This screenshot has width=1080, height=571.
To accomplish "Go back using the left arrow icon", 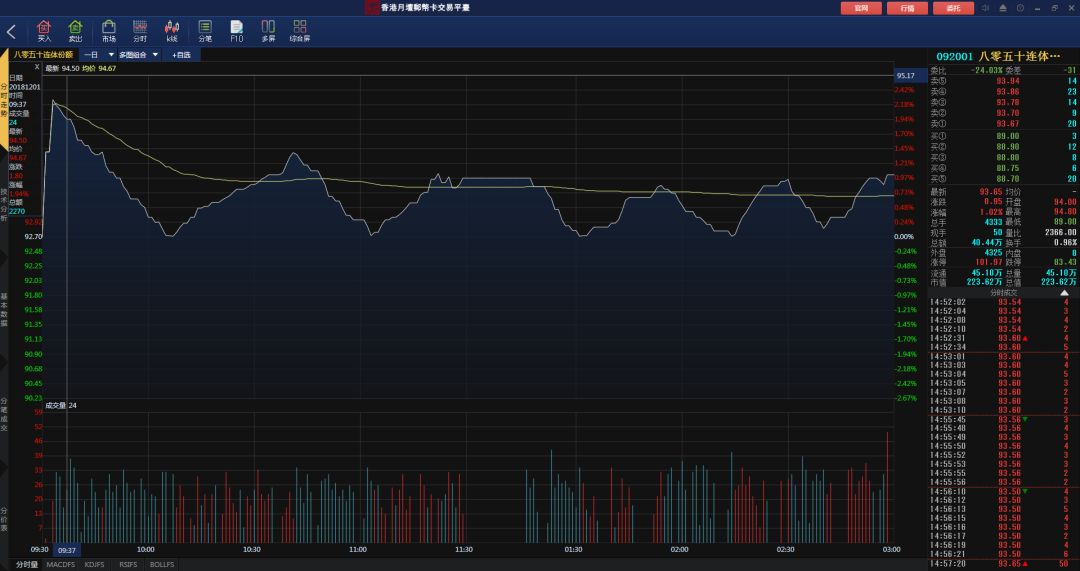I will [x=11, y=32].
